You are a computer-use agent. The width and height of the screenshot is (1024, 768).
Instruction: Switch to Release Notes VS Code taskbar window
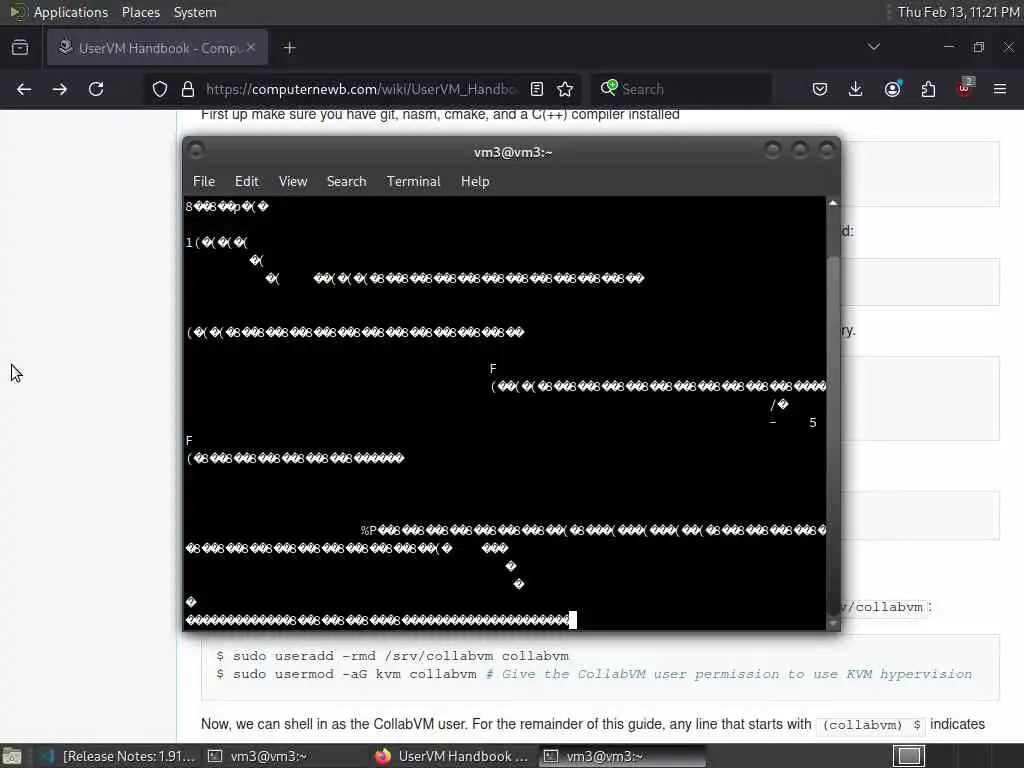[118, 756]
